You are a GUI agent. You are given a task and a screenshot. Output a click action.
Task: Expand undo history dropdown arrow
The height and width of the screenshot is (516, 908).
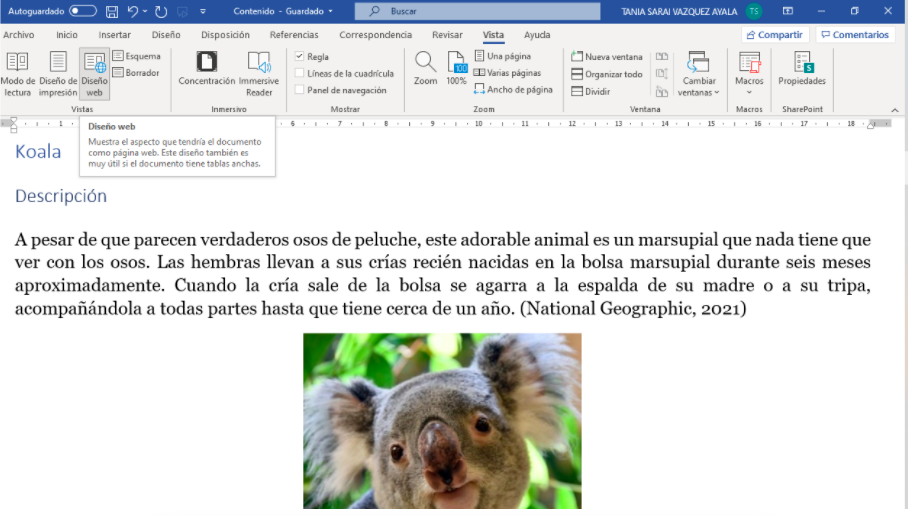click(x=145, y=11)
